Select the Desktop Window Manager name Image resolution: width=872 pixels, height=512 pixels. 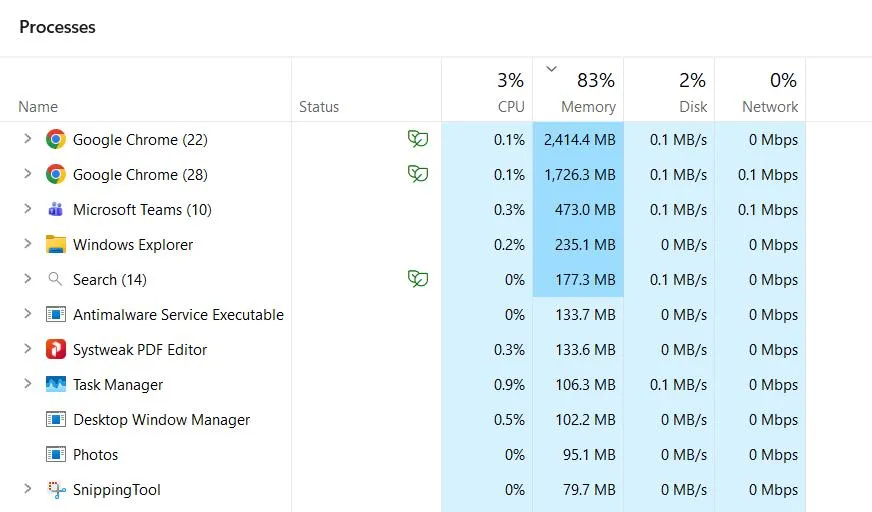coord(161,420)
